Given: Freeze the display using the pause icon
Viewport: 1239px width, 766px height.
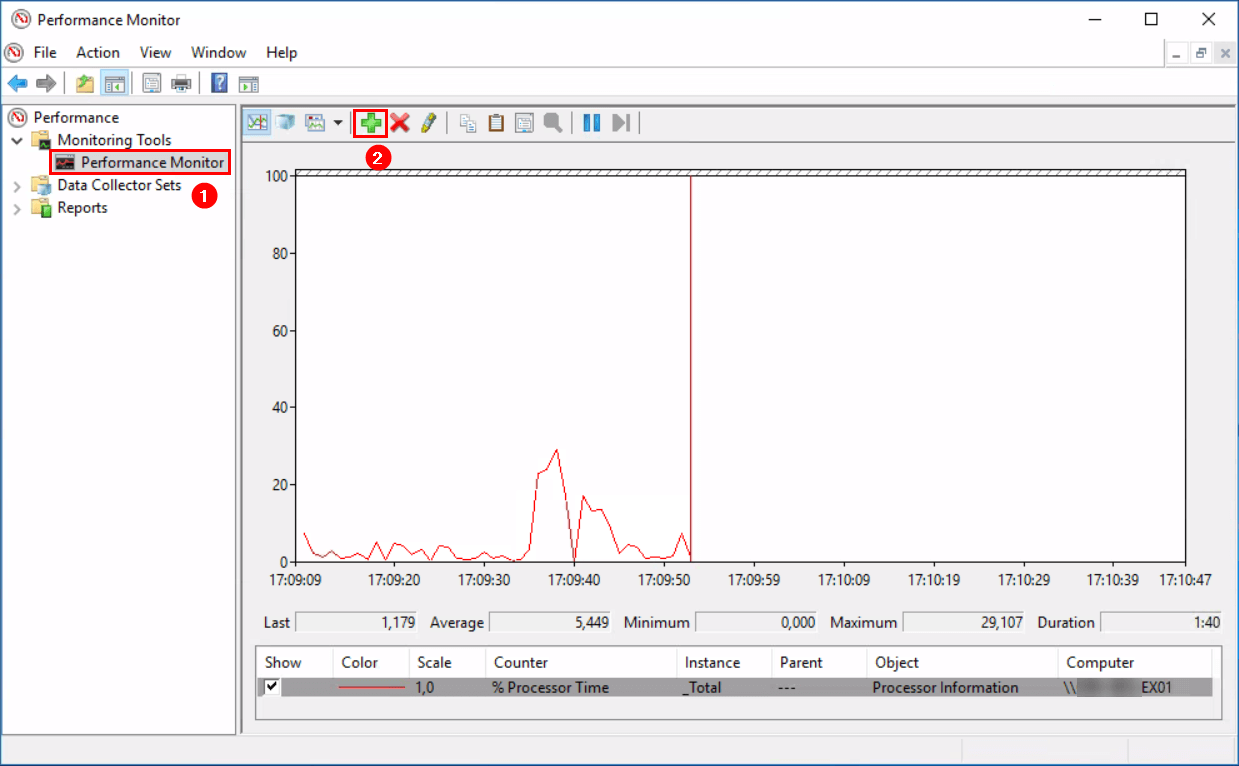Looking at the screenshot, I should [590, 122].
